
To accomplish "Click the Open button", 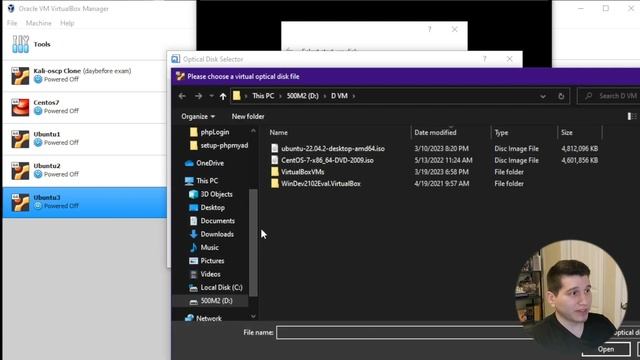I will [x=606, y=349].
